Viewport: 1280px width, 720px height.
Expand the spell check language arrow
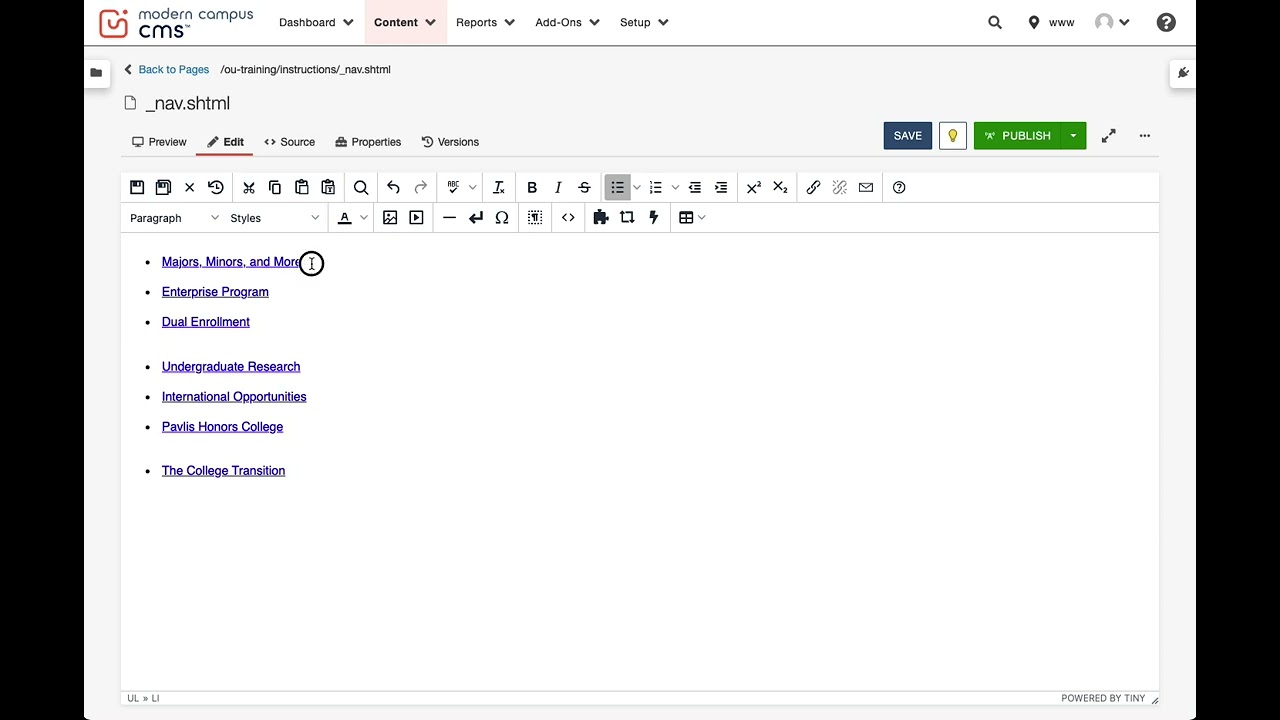tap(472, 187)
